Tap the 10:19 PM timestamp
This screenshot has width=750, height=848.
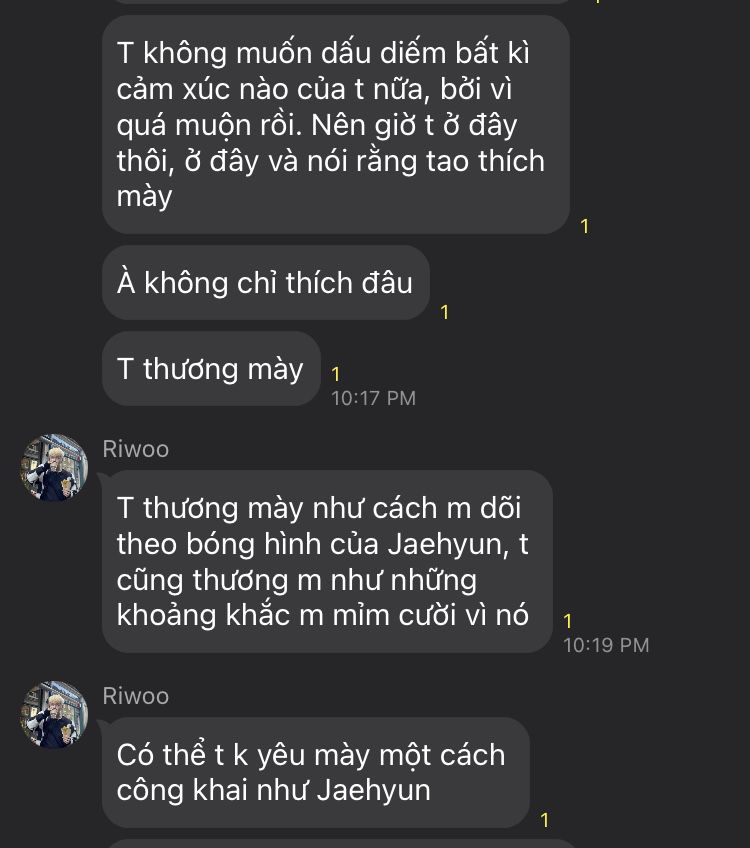(606, 645)
